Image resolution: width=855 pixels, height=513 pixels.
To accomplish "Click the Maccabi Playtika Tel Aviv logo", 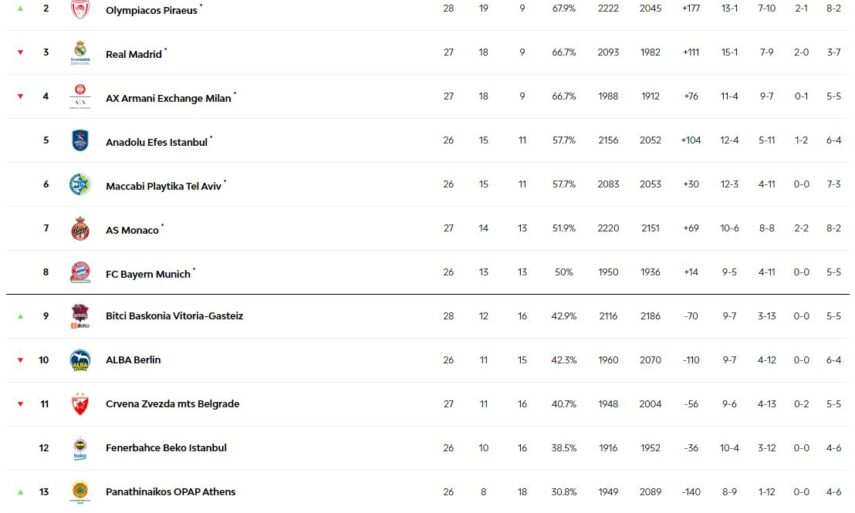I will [x=80, y=185].
